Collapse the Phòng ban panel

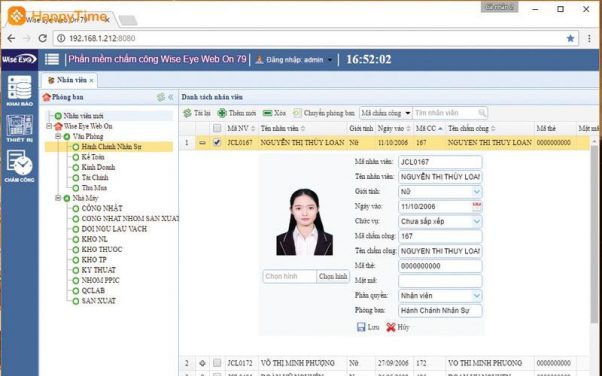click(171, 97)
